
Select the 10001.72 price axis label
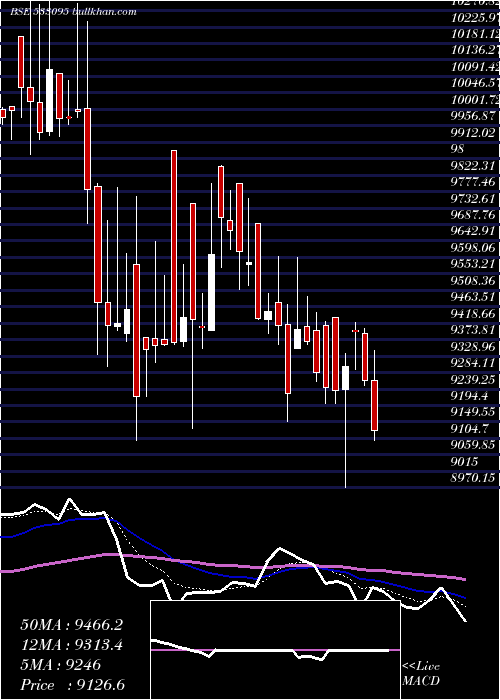coord(475,100)
